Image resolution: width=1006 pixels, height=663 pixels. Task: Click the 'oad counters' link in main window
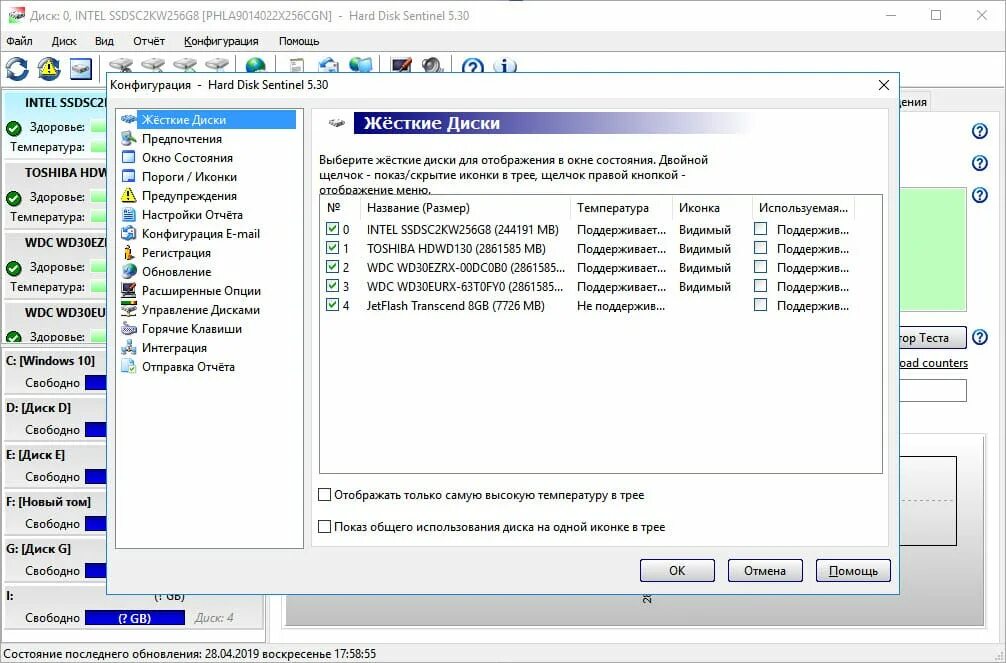click(x=934, y=363)
